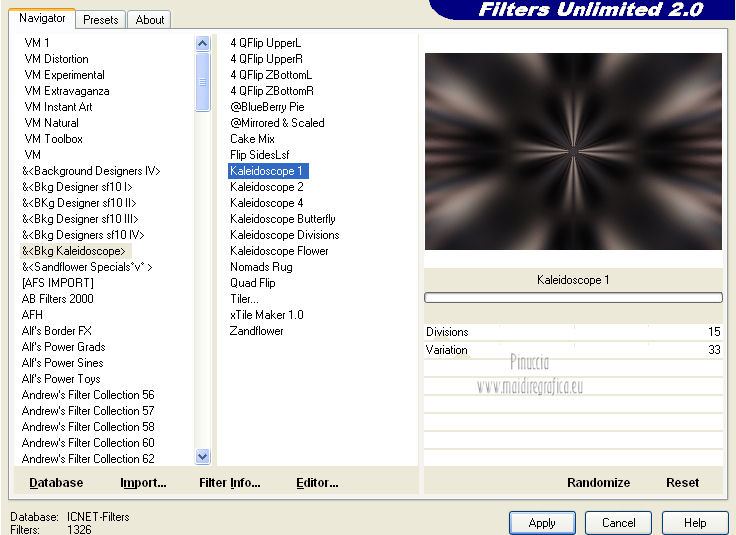Click scroll up arrow in category list

202,44
